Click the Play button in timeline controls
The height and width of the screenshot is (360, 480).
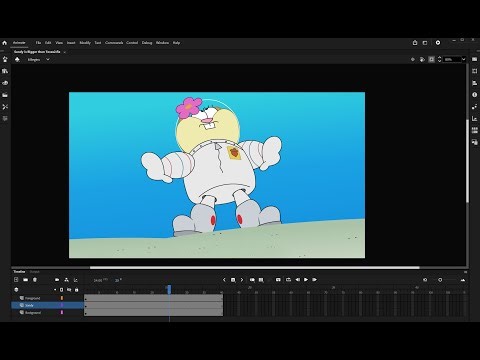[306, 280]
